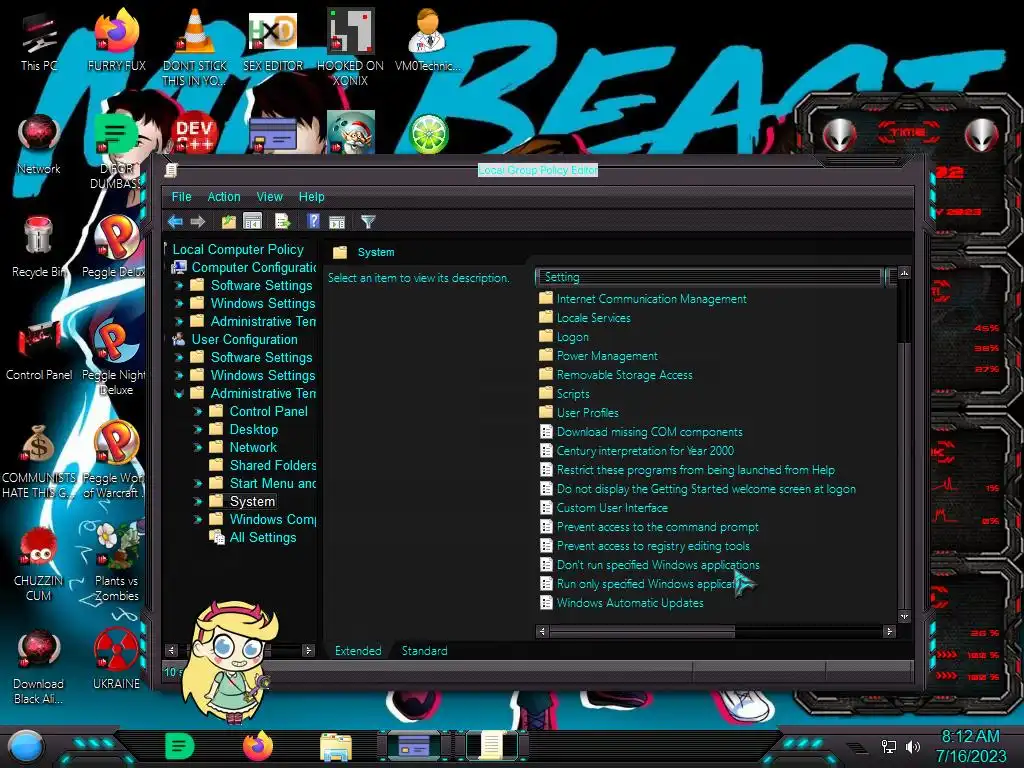
Task: Select the This PC desktop icon
Action: tap(39, 42)
